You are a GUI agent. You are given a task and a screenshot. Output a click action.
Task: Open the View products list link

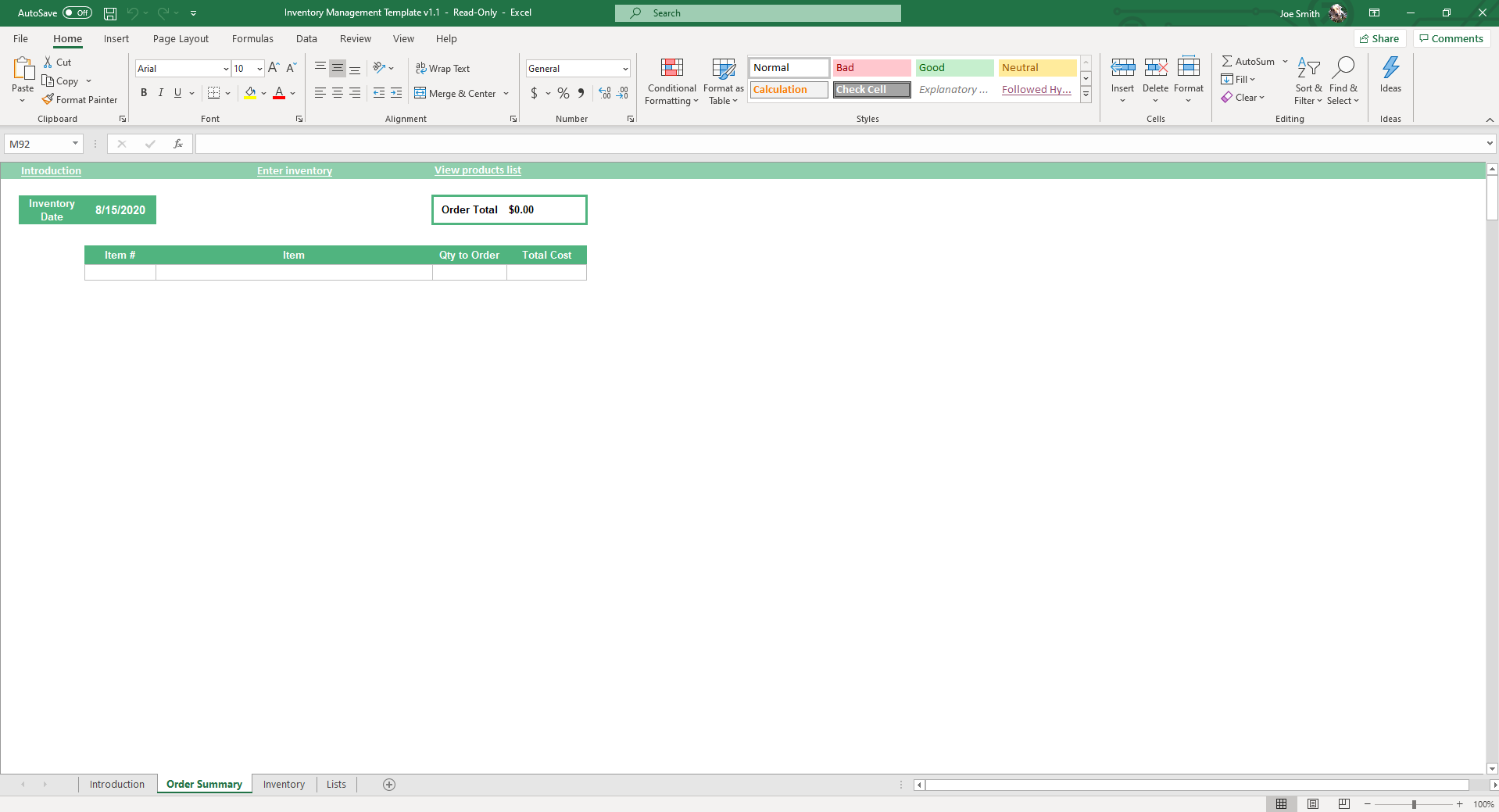point(478,170)
